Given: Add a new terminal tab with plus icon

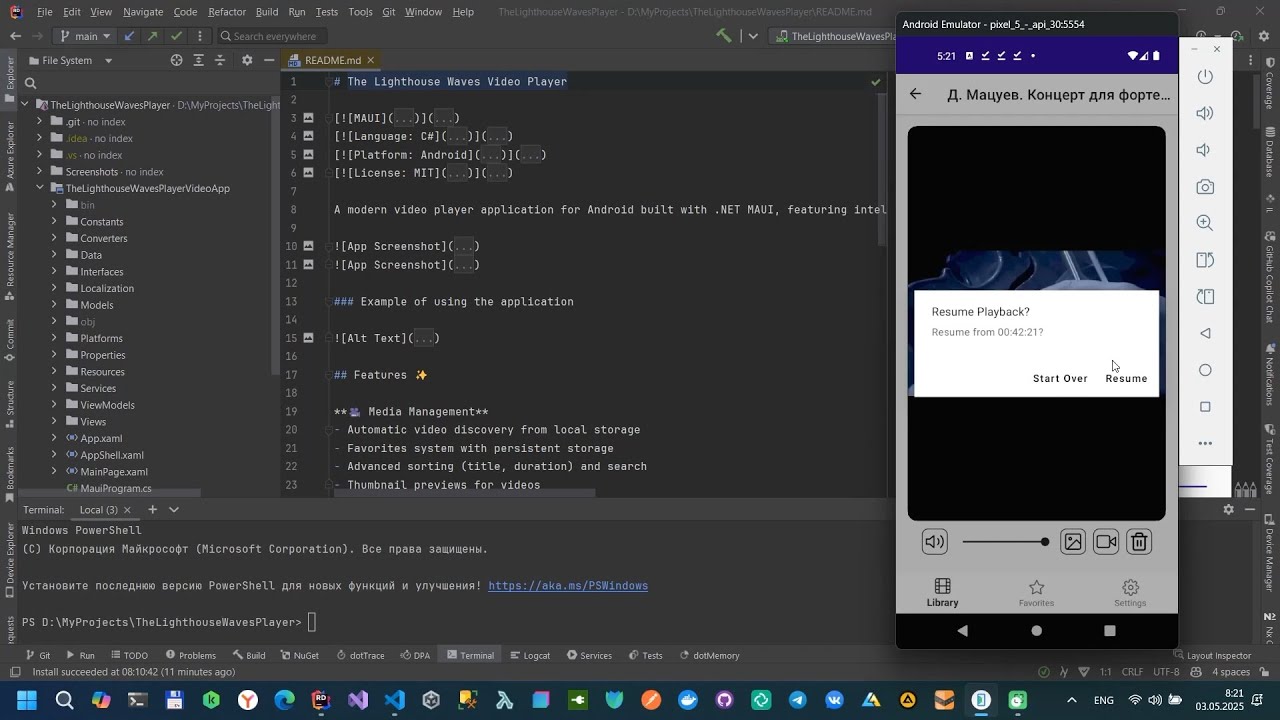Looking at the screenshot, I should 153,510.
